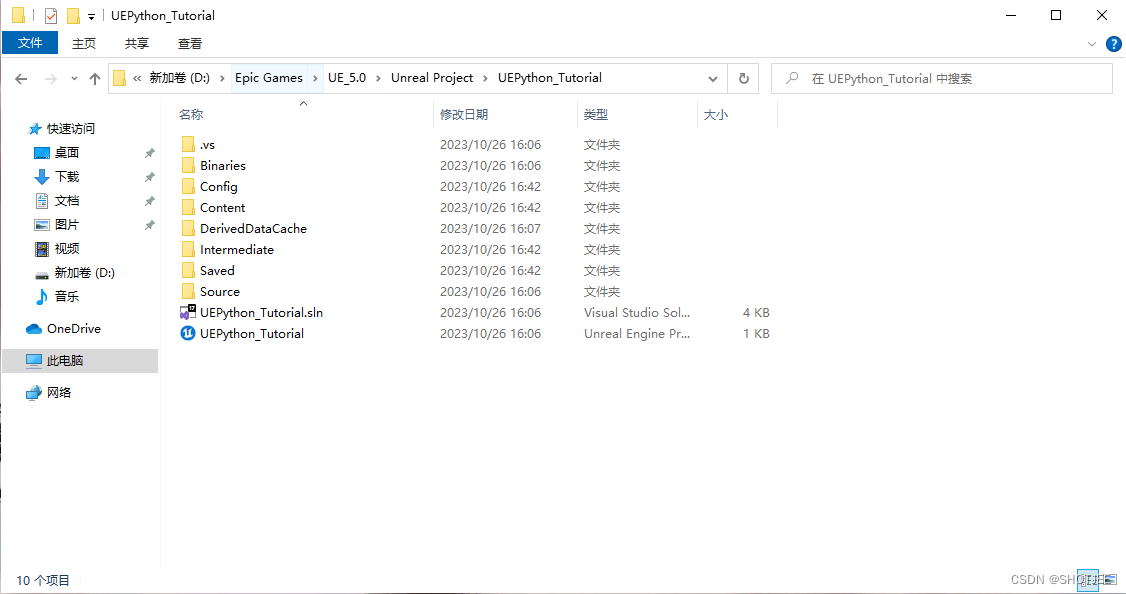This screenshot has width=1126, height=594.
Task: Navigate to UE_5.0 in breadcrumb
Action: (x=347, y=78)
